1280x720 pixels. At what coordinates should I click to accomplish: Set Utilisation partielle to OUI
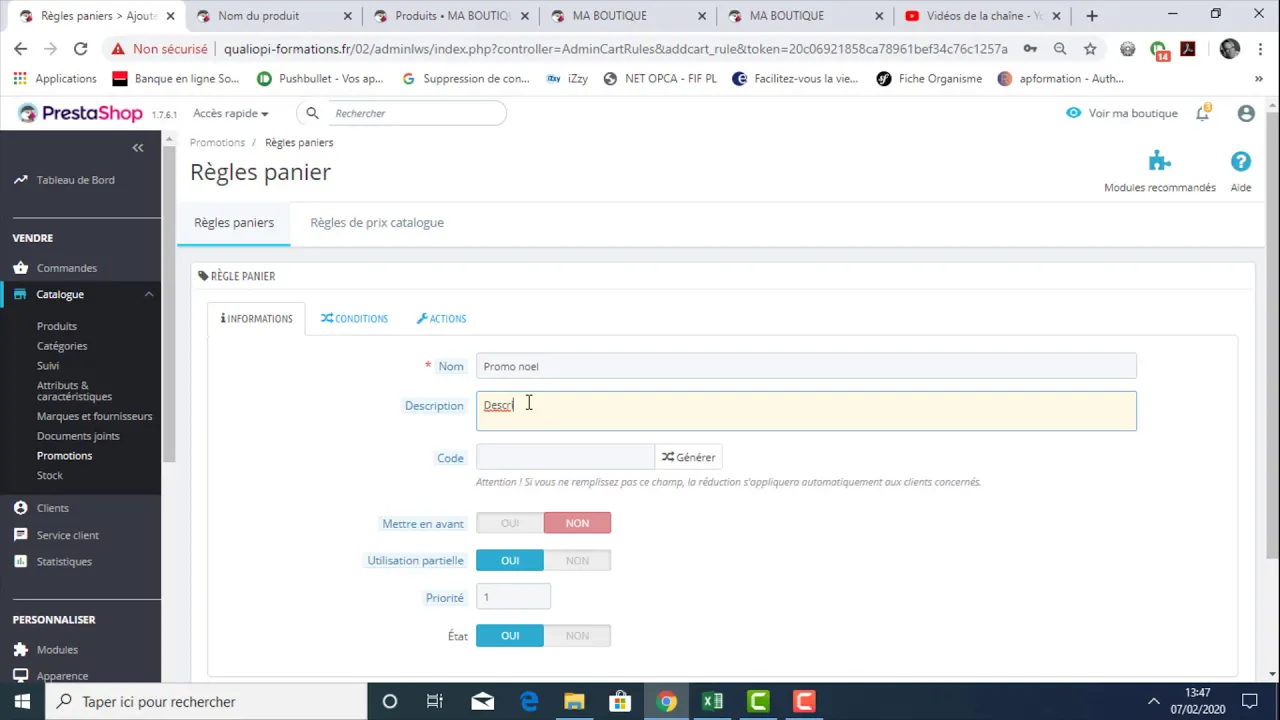click(510, 560)
